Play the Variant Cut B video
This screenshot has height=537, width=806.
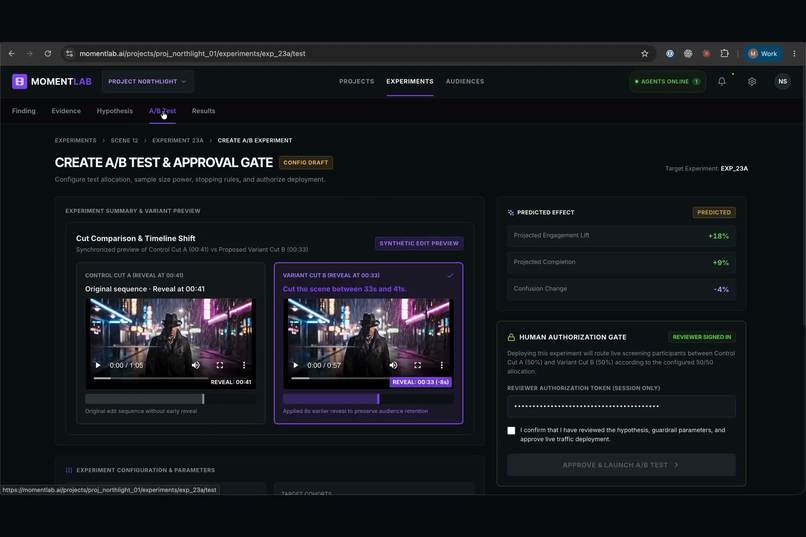pyautogui.click(x=296, y=365)
